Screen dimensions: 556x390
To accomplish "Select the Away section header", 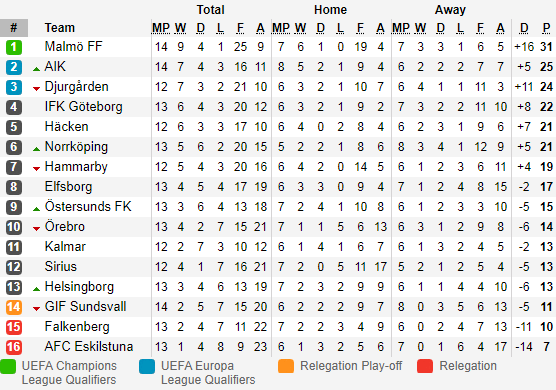I will click(x=450, y=10).
